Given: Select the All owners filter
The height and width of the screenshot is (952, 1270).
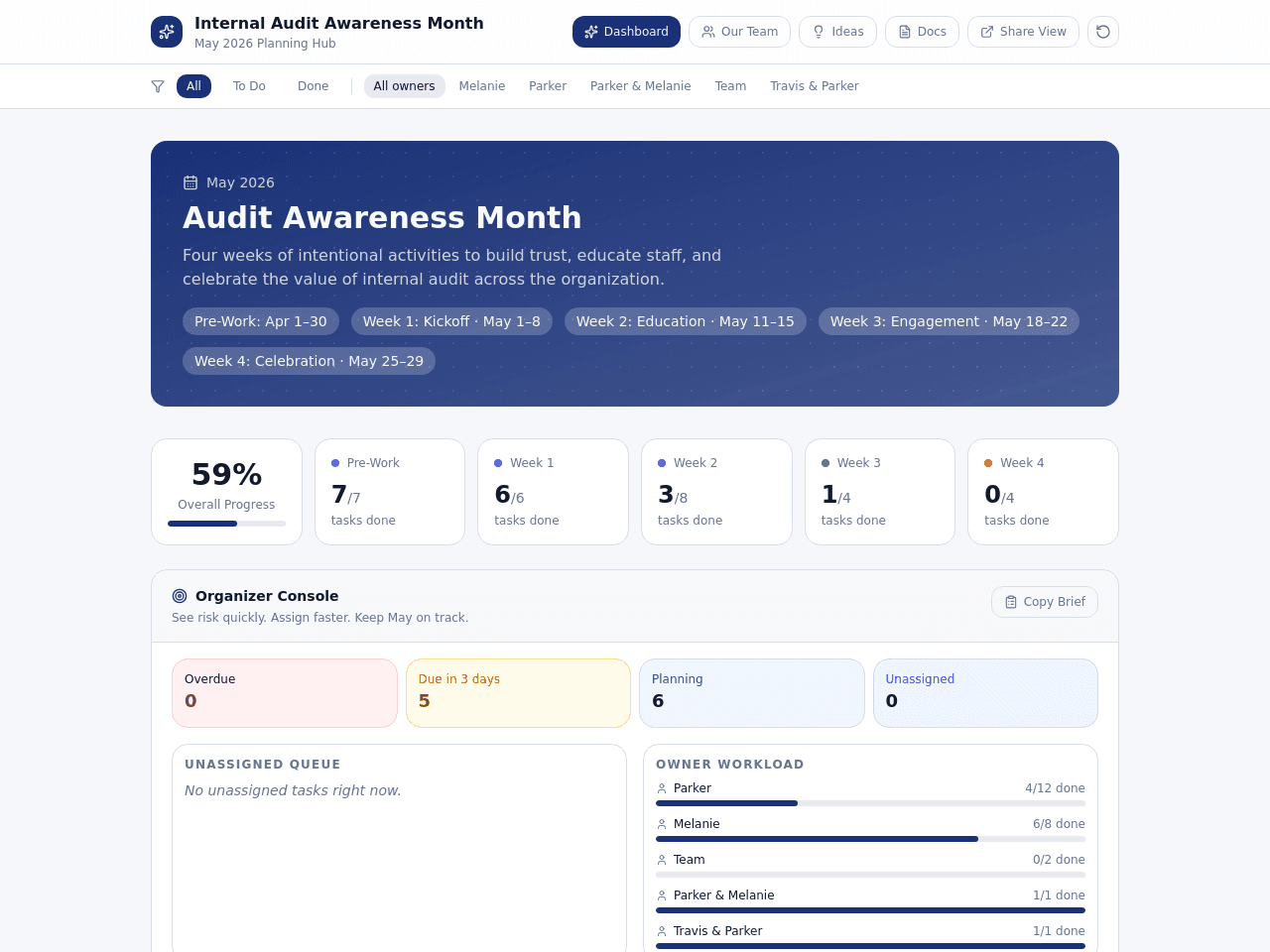Looking at the screenshot, I should click(x=404, y=86).
